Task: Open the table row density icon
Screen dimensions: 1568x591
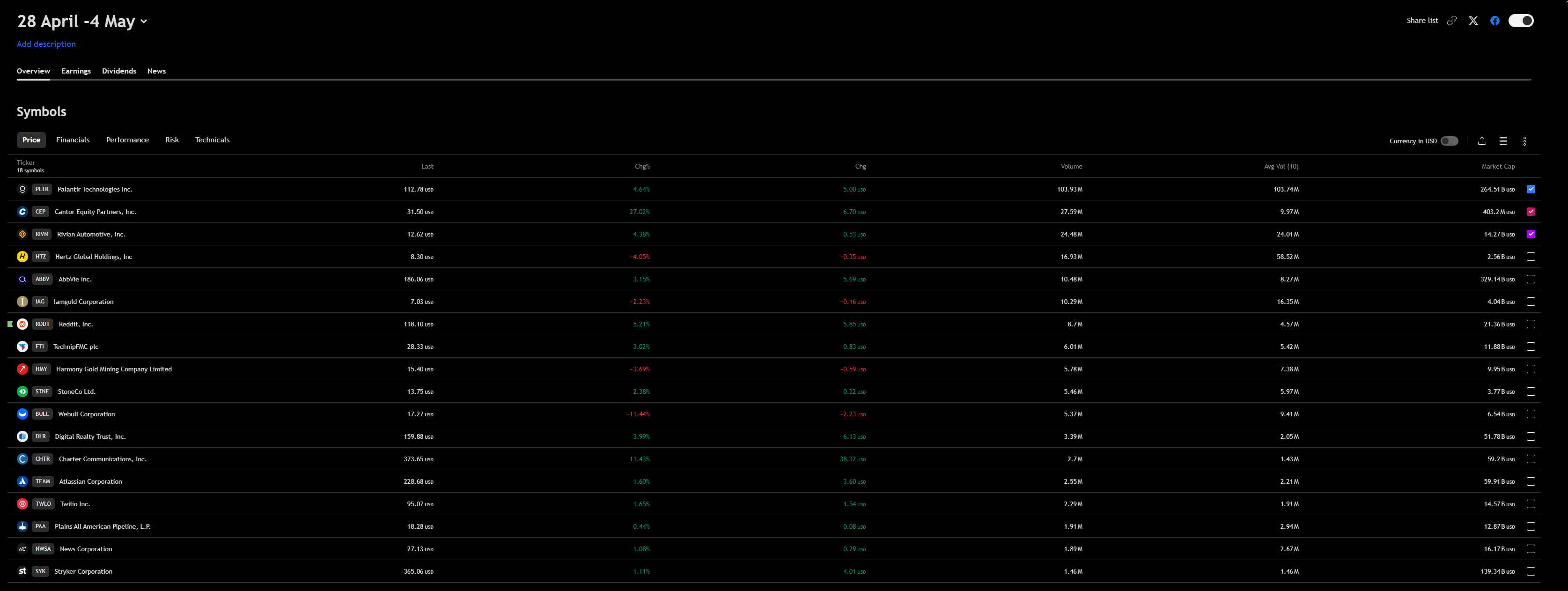Action: 1503,140
